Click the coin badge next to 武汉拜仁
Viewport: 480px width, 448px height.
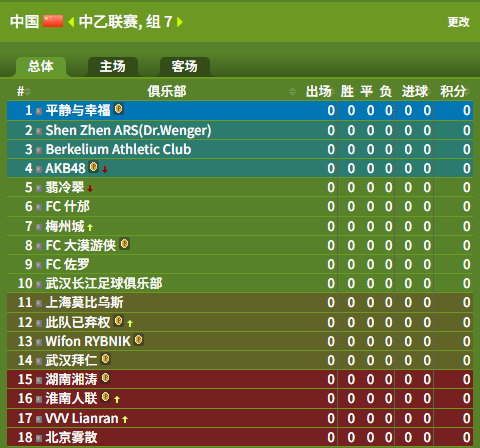[x=105, y=359]
